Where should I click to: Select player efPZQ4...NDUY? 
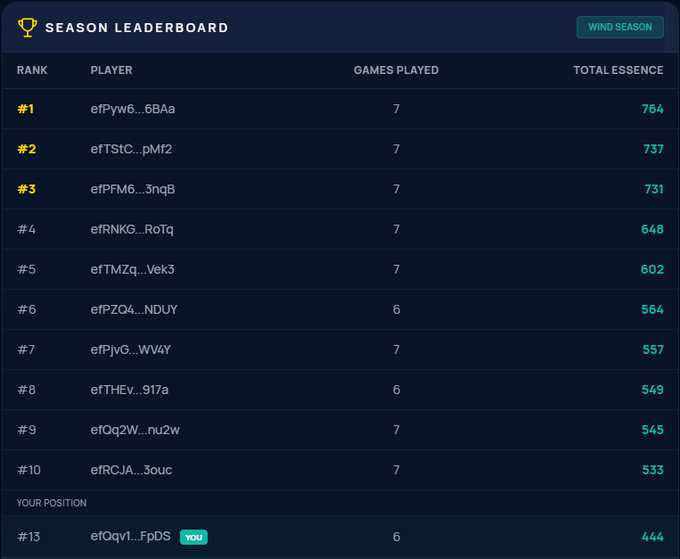[134, 310]
